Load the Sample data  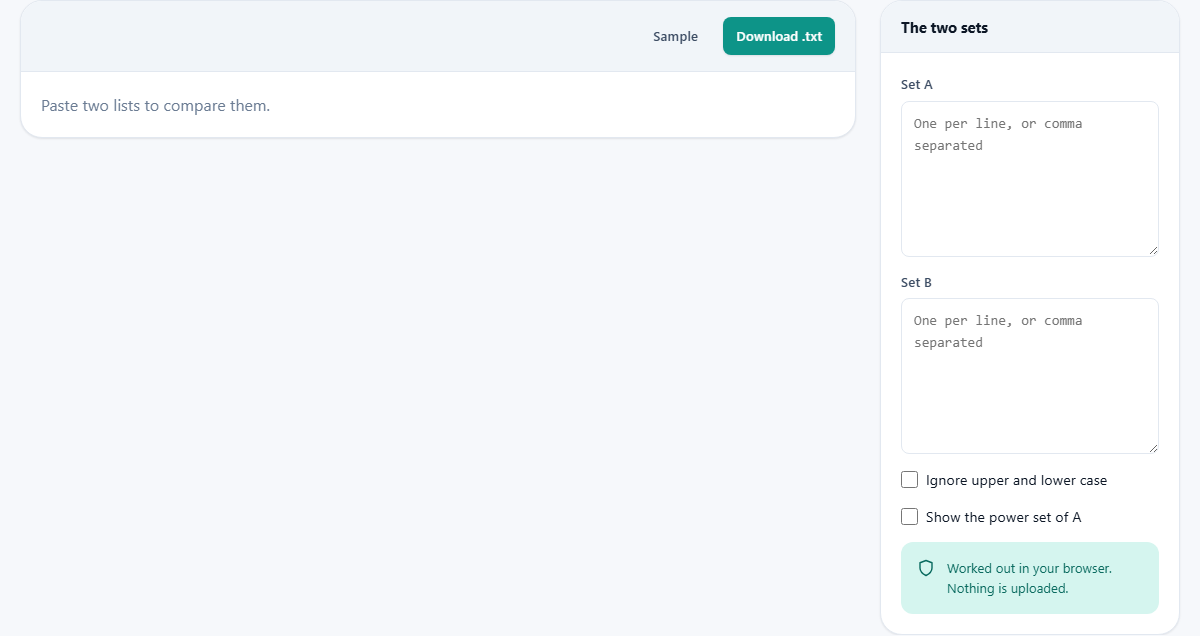[x=675, y=36]
